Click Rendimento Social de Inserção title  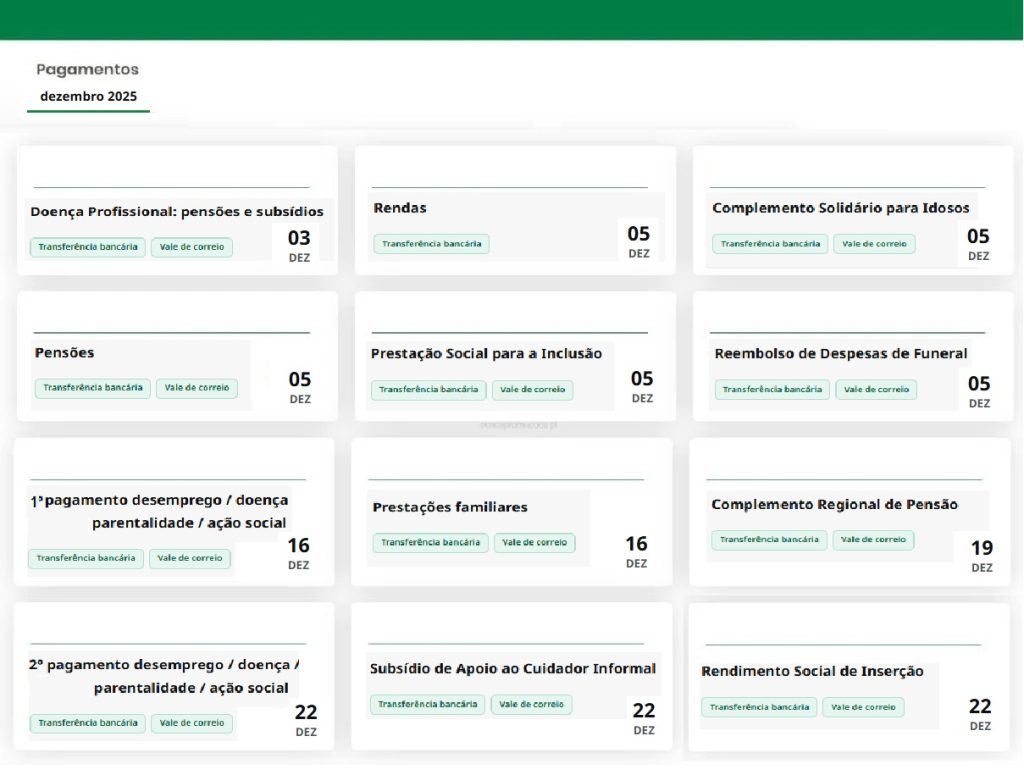[x=812, y=671]
